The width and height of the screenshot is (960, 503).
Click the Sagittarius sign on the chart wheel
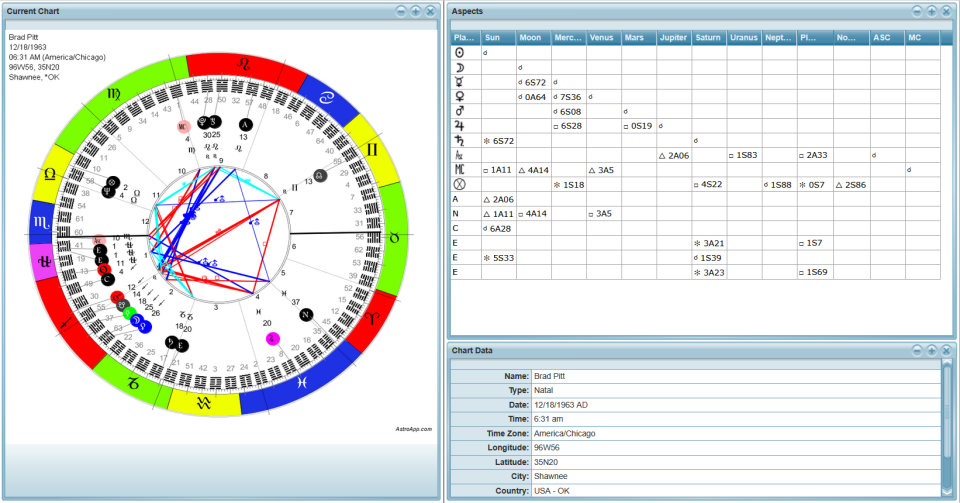[x=66, y=322]
